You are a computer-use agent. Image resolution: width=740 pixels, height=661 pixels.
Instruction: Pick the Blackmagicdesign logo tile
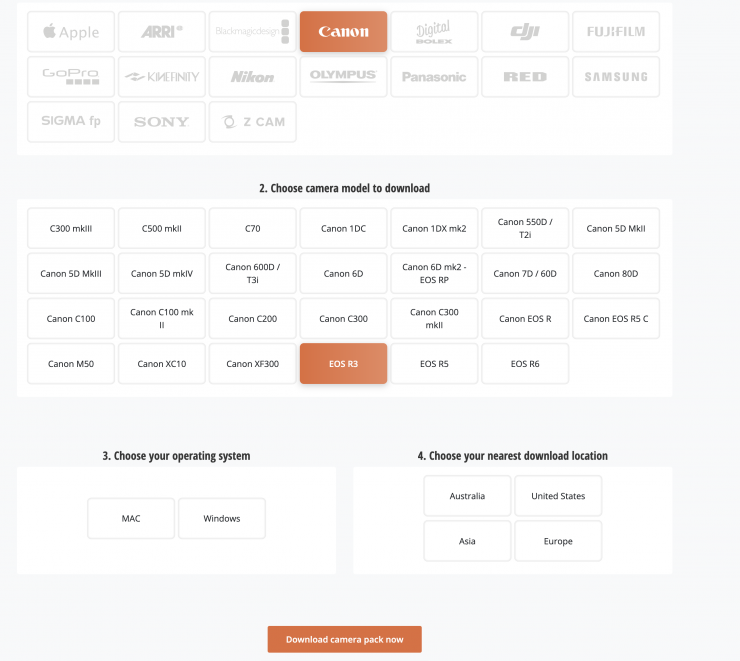[x=252, y=32]
